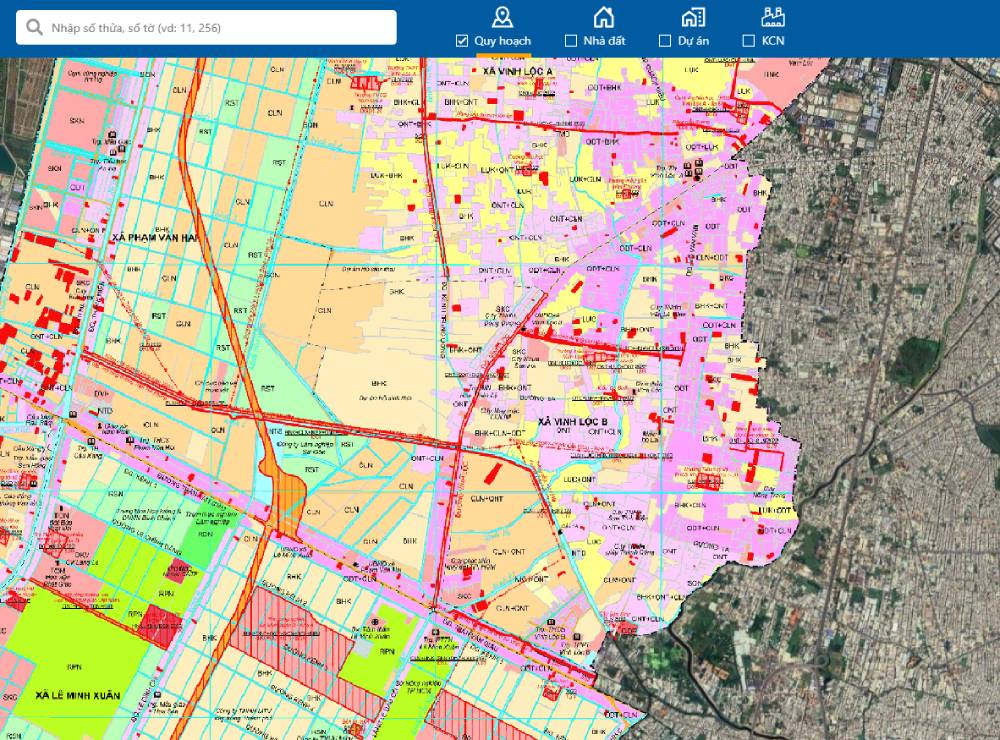The image size is (1000, 740).
Task: Switch to the Nhà đất tab label
Action: [x=604, y=41]
